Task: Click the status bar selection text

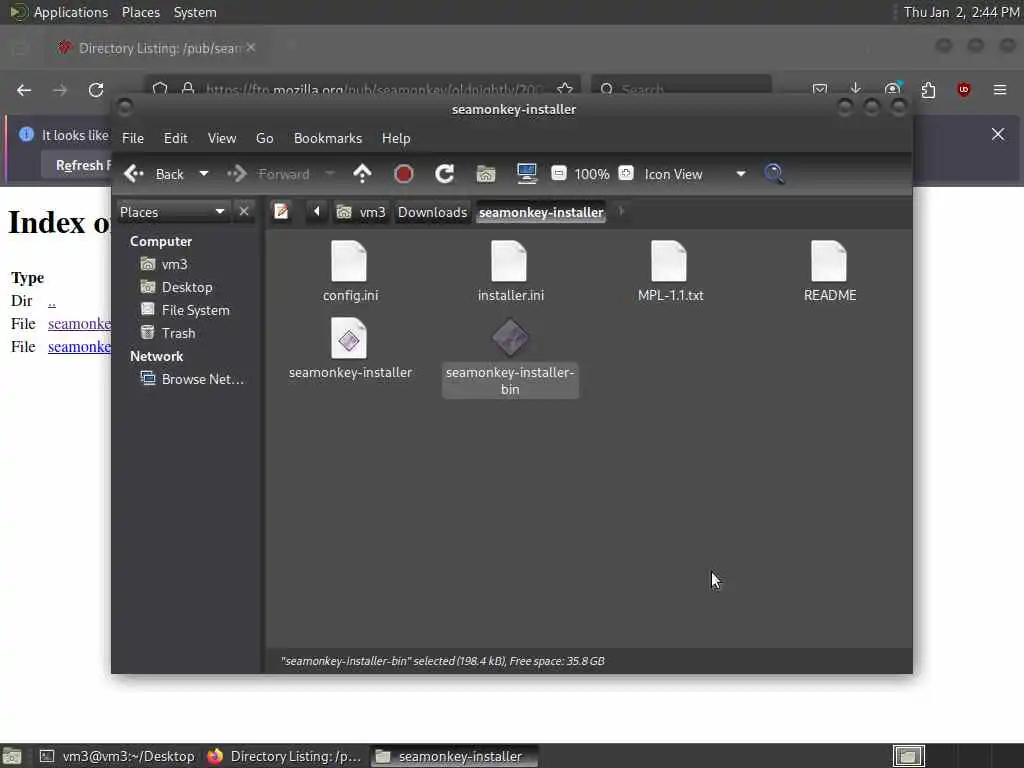Action: click(443, 661)
